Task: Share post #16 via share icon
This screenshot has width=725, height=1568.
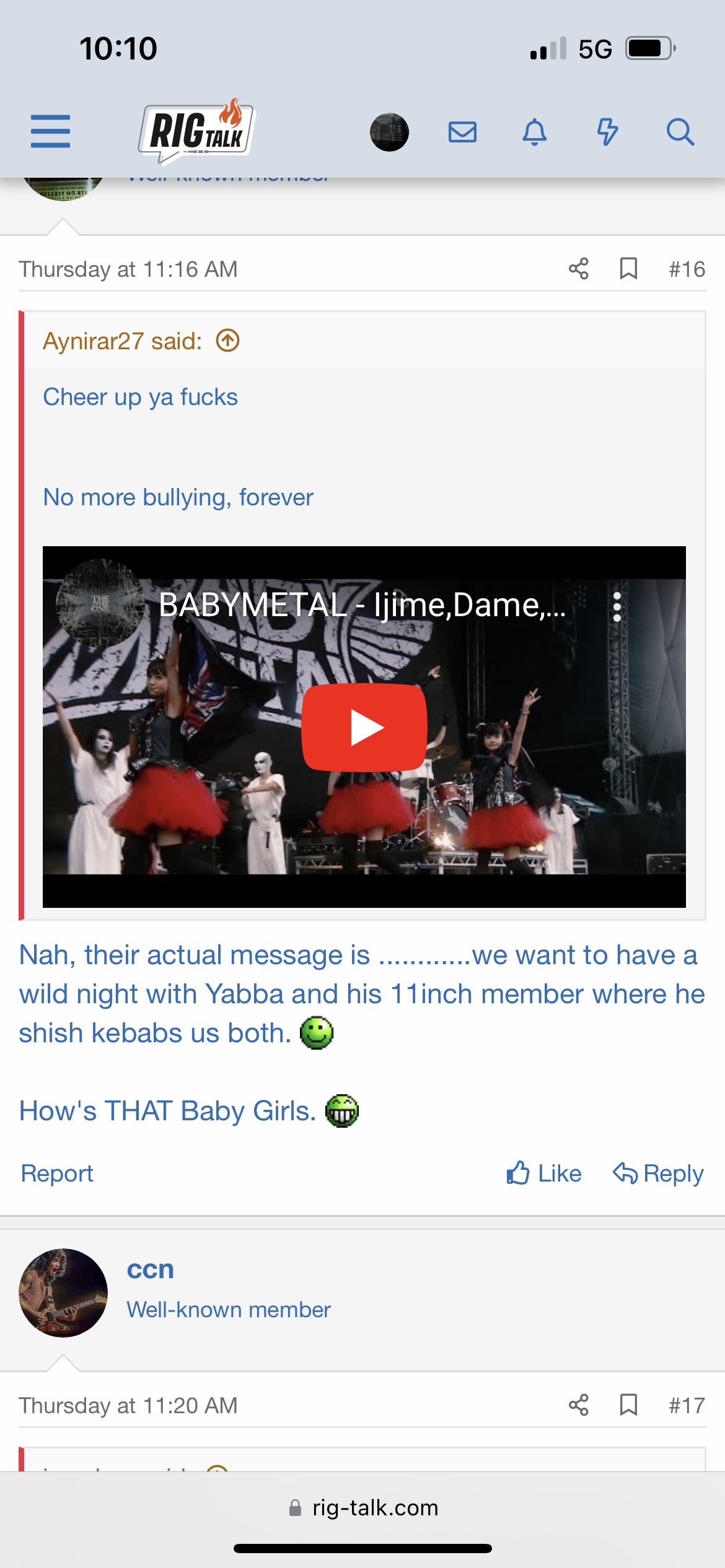Action: click(x=579, y=269)
